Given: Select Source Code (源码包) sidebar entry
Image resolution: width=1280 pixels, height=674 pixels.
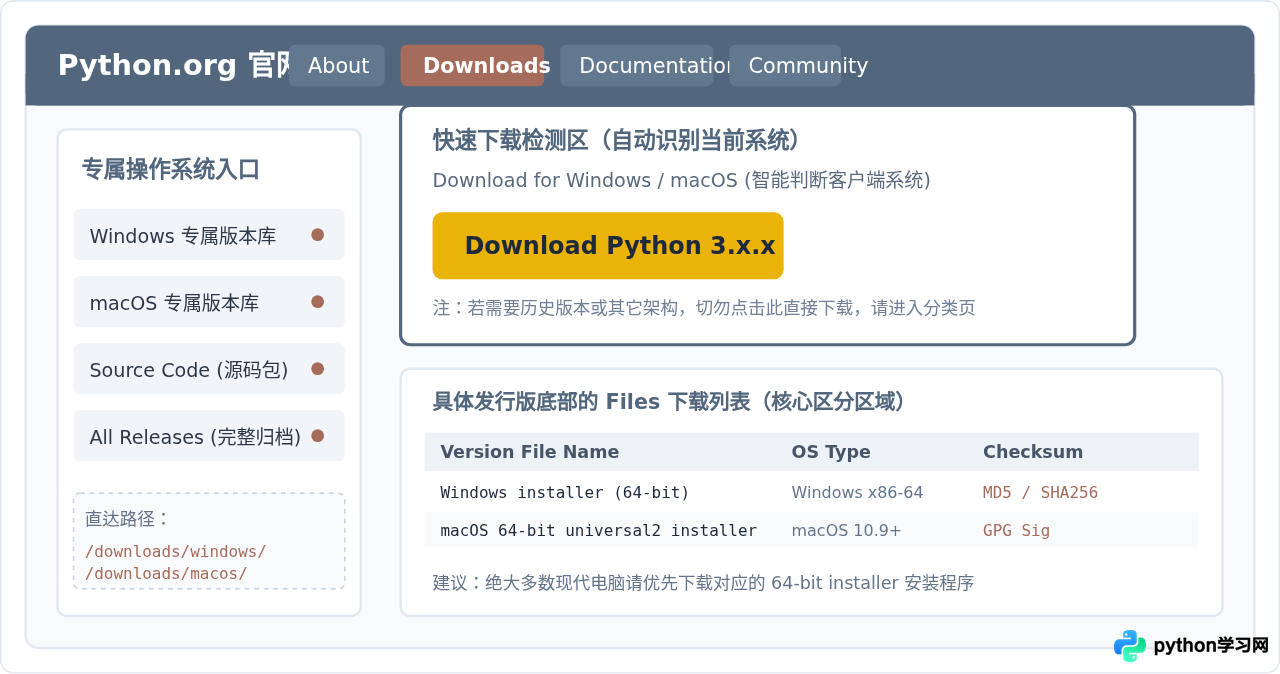Looking at the screenshot, I should [209, 369].
